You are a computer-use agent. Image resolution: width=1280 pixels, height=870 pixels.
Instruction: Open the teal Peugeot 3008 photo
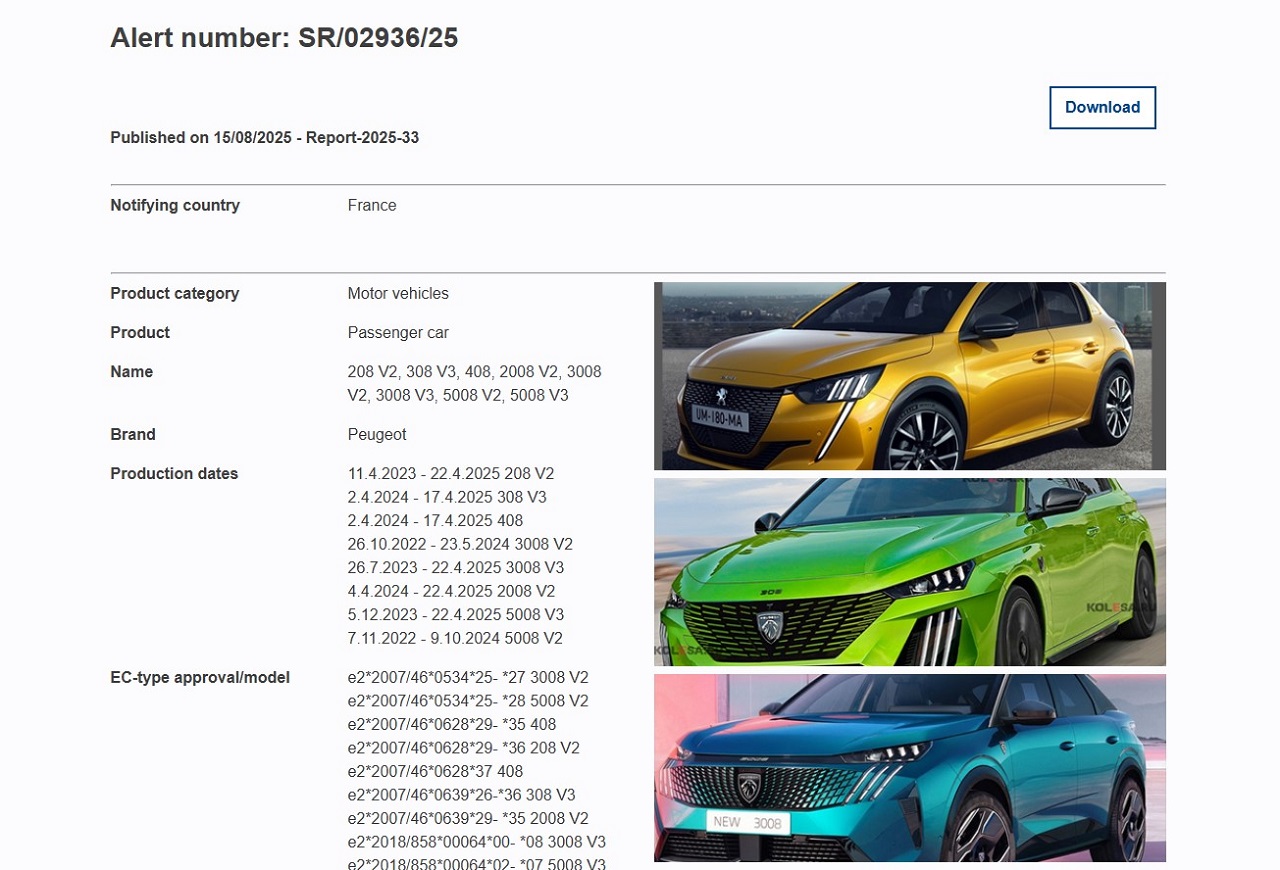click(x=910, y=768)
